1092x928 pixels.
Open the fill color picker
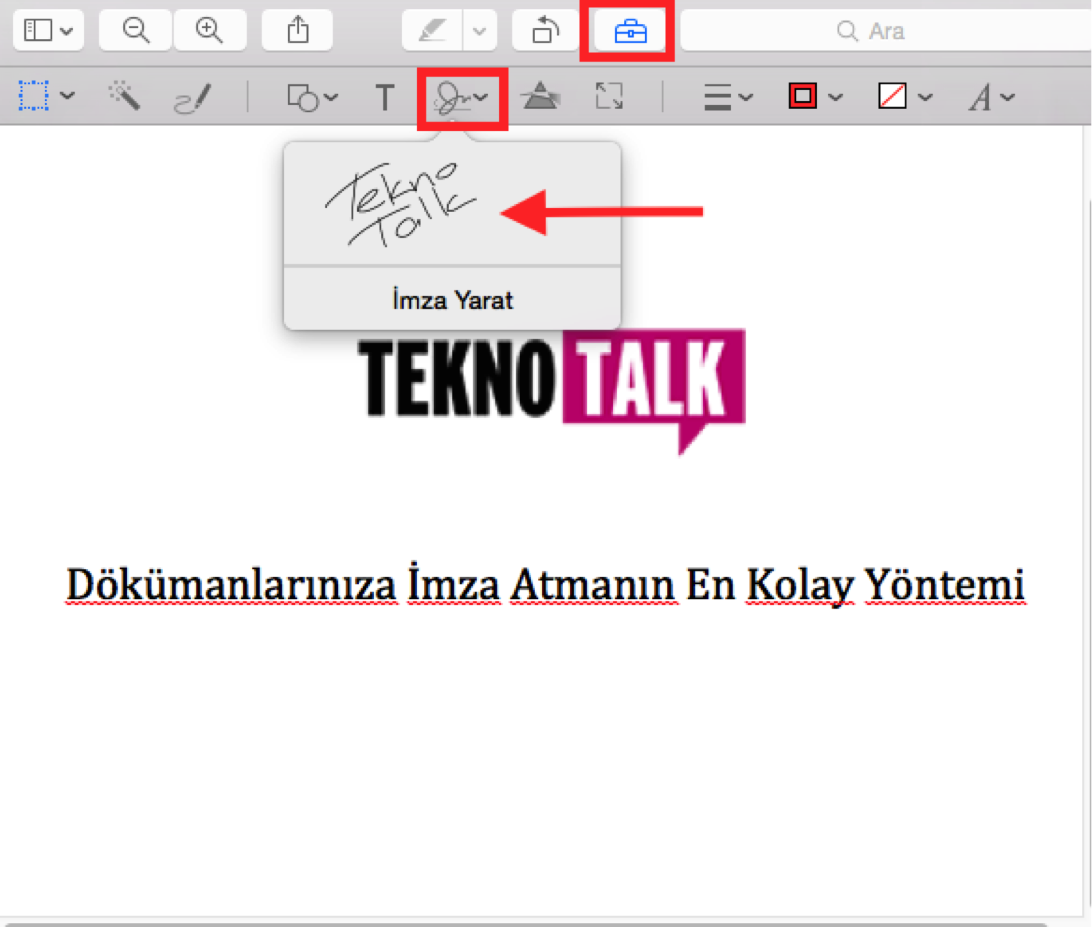pyautogui.click(x=905, y=96)
